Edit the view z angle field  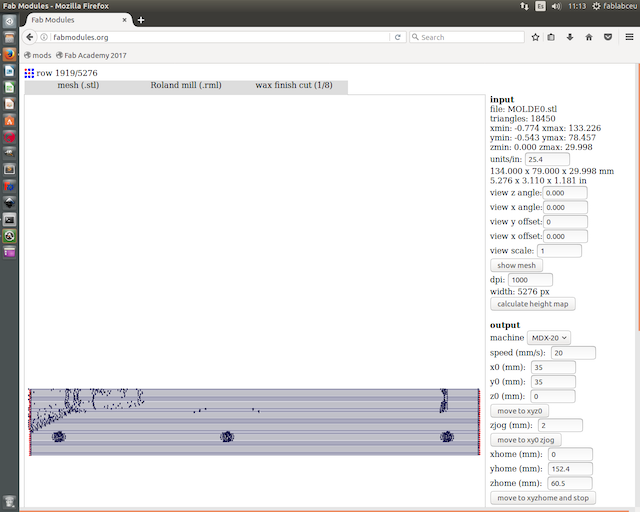565,193
